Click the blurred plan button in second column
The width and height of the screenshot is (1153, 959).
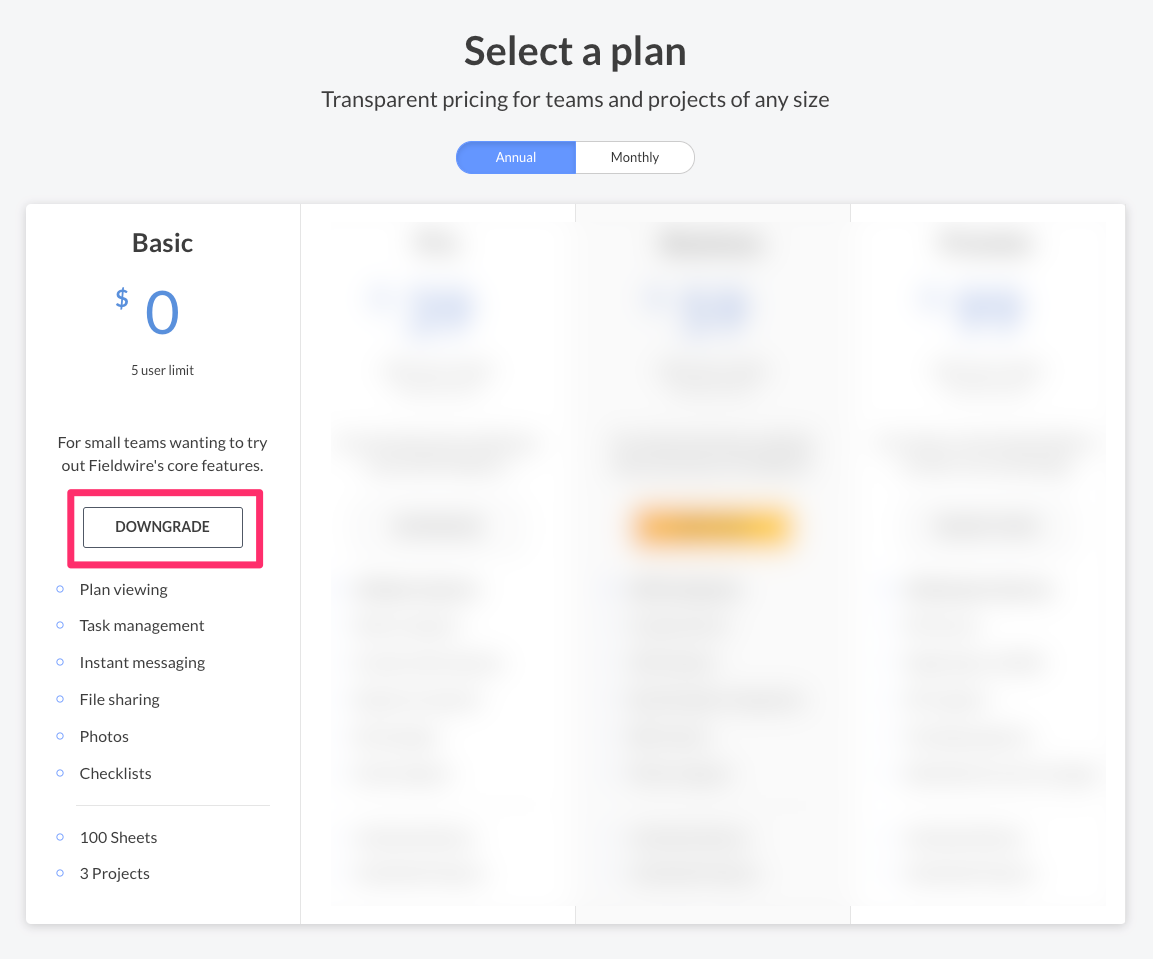[x=438, y=527]
